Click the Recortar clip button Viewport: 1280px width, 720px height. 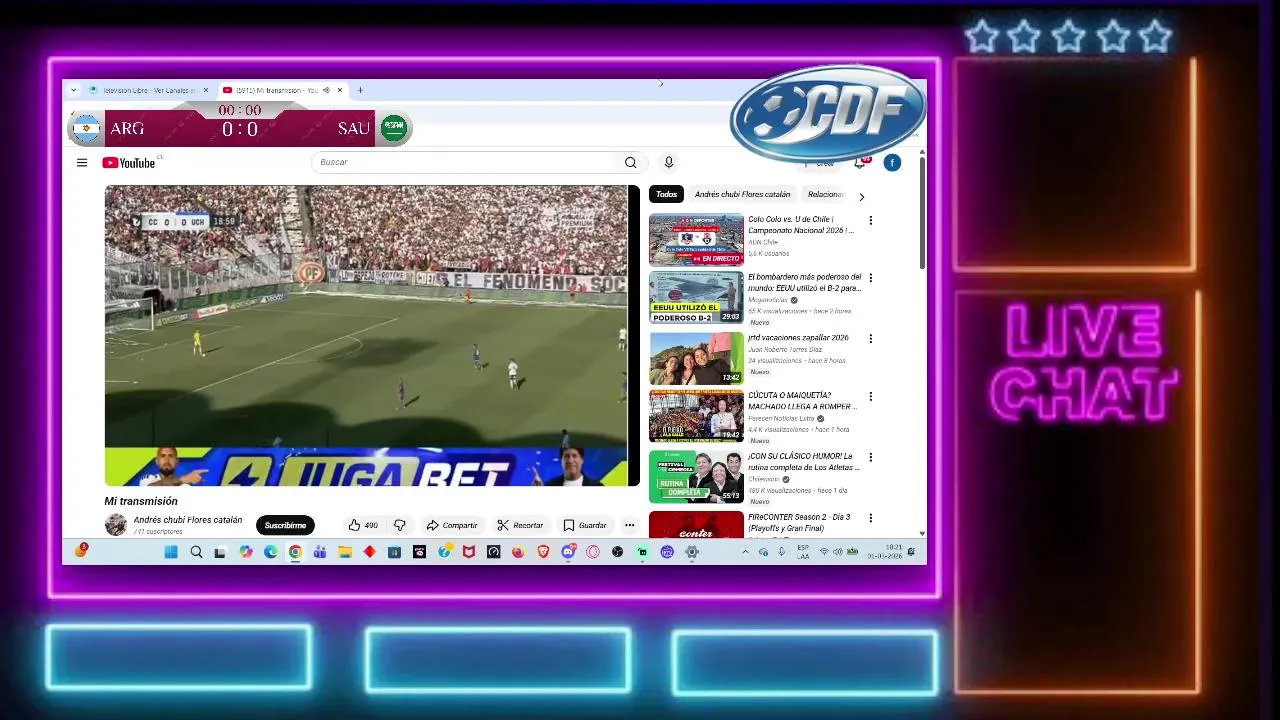[x=520, y=525]
